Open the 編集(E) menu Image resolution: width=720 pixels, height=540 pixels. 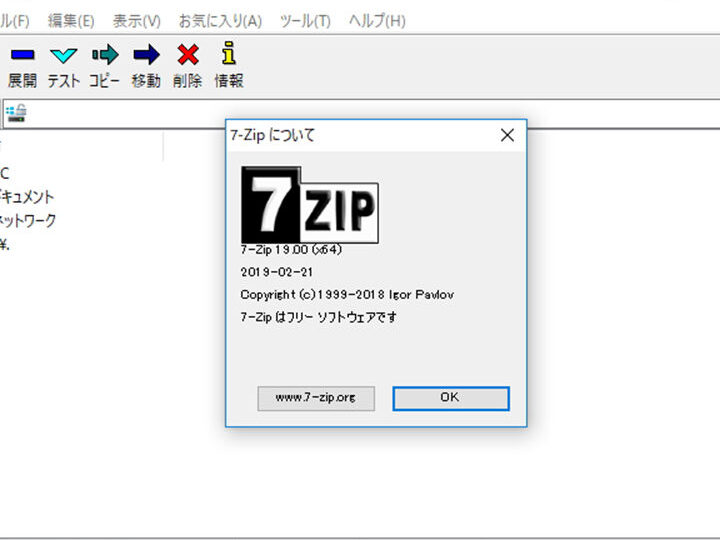71,20
